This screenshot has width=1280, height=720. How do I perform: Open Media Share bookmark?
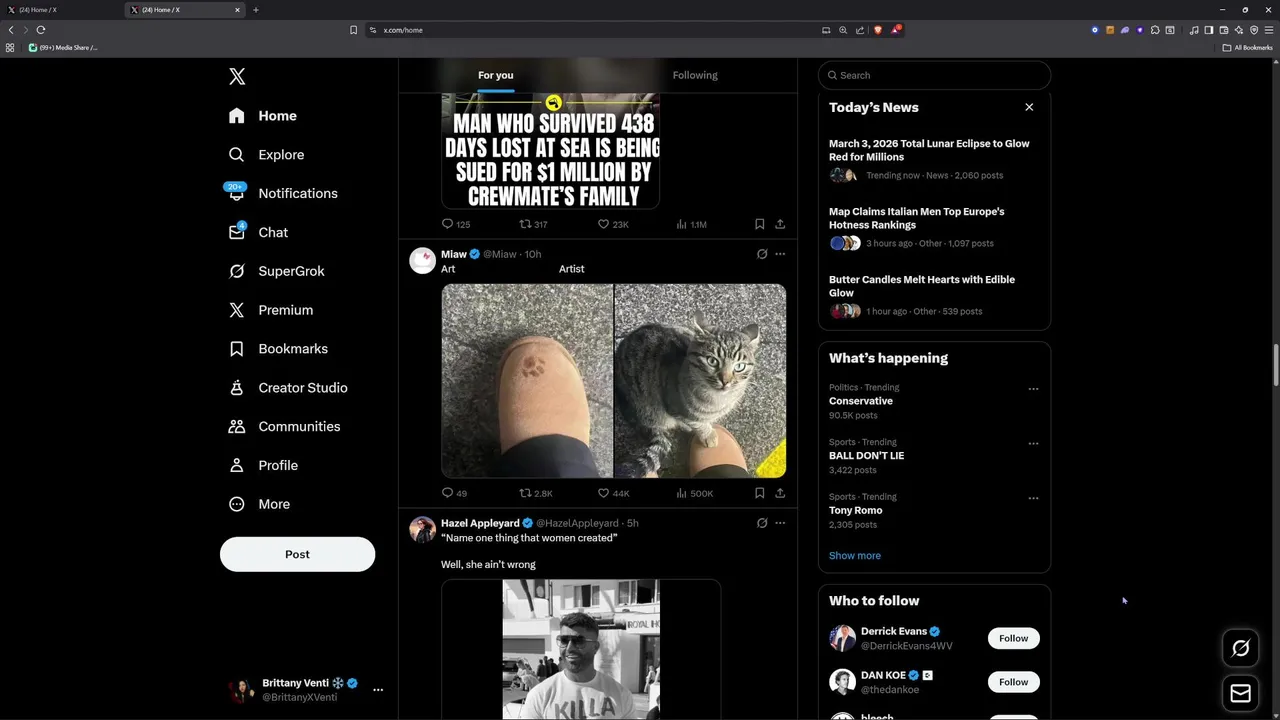(63, 47)
